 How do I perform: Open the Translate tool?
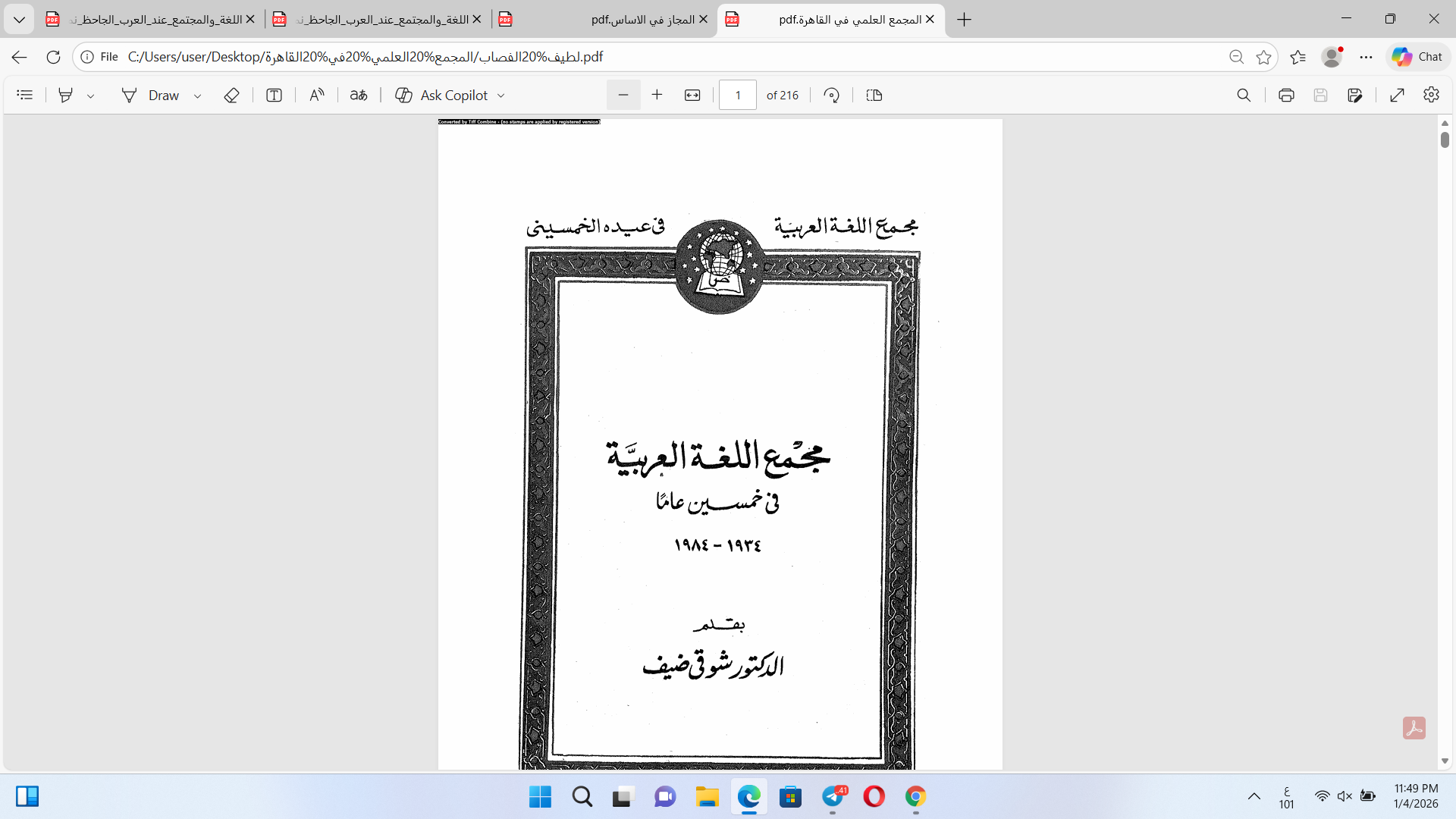pyautogui.click(x=359, y=95)
